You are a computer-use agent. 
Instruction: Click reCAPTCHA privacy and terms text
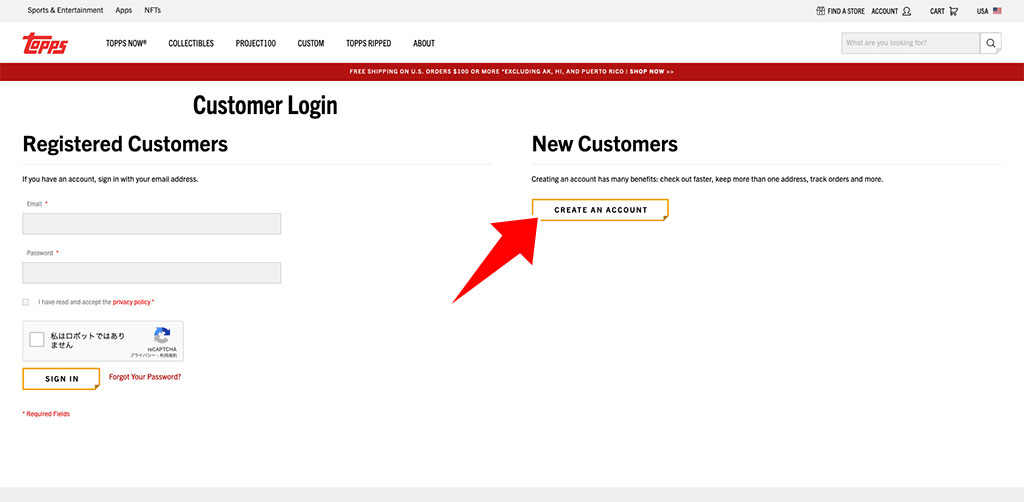coord(153,355)
